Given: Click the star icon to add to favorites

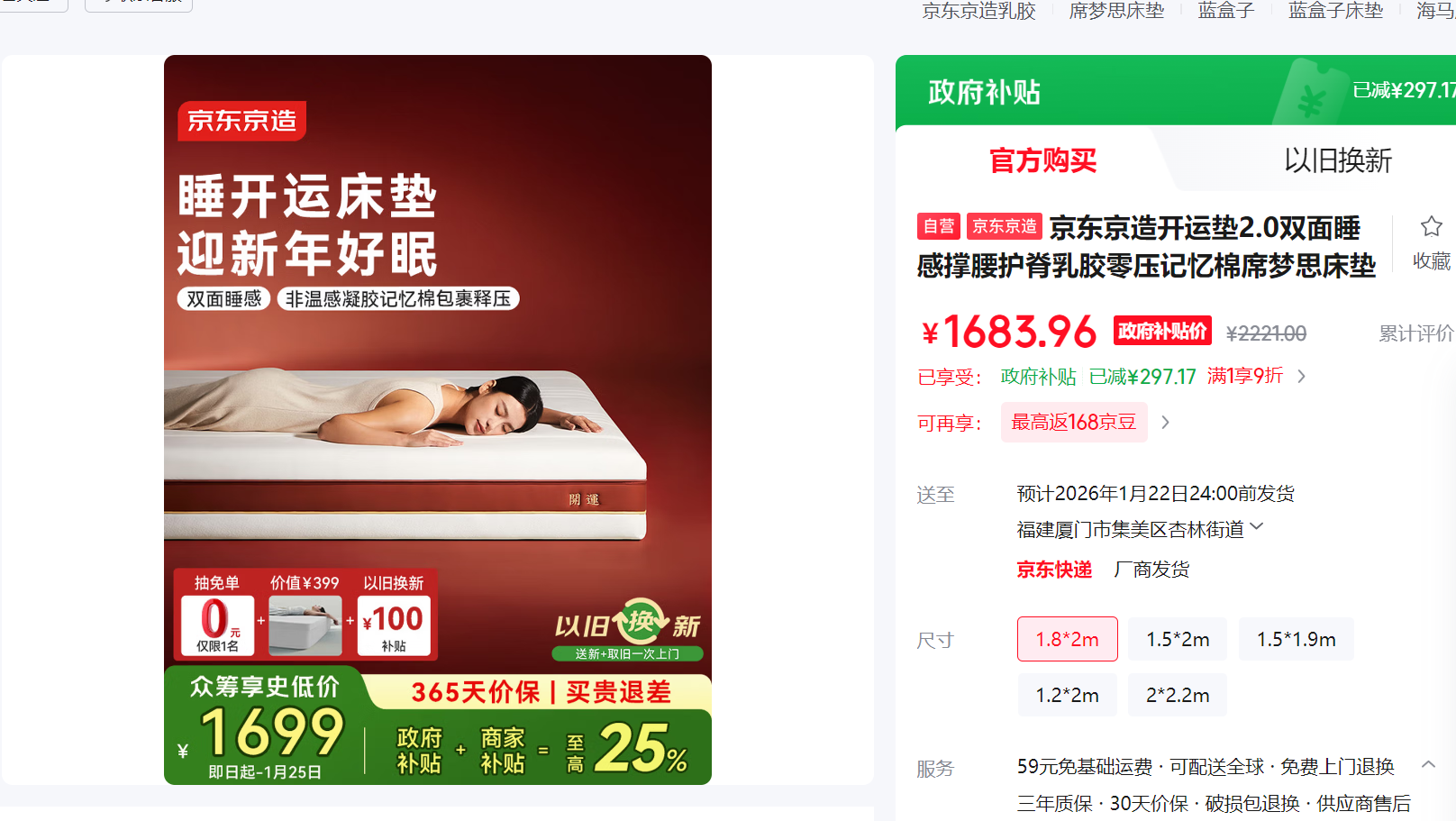Looking at the screenshot, I should pyautogui.click(x=1431, y=226).
